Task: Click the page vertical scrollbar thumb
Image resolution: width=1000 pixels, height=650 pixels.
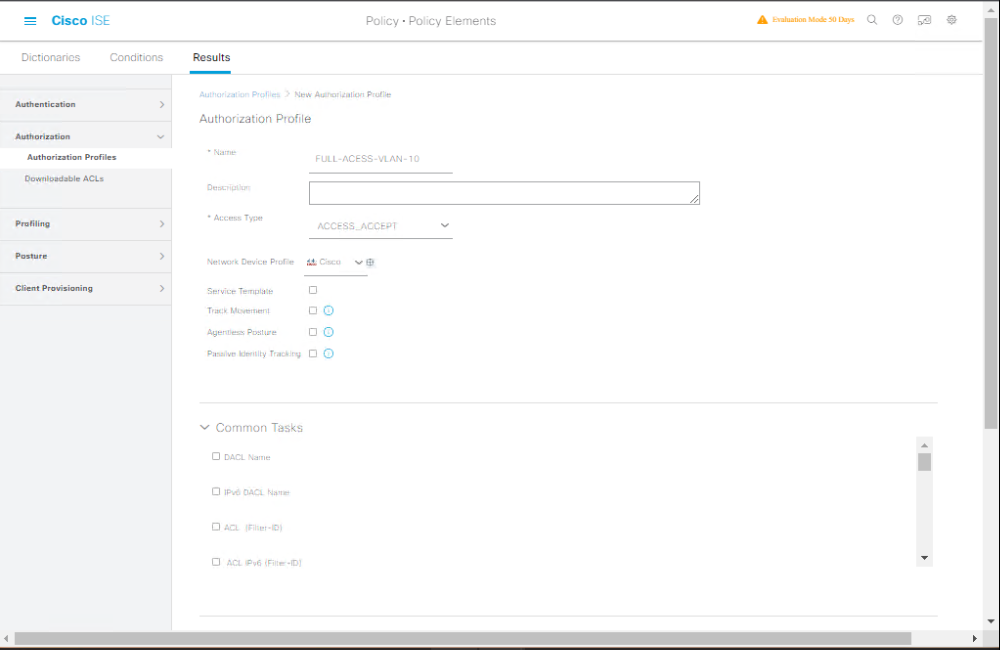Action: pyautogui.click(x=990, y=223)
